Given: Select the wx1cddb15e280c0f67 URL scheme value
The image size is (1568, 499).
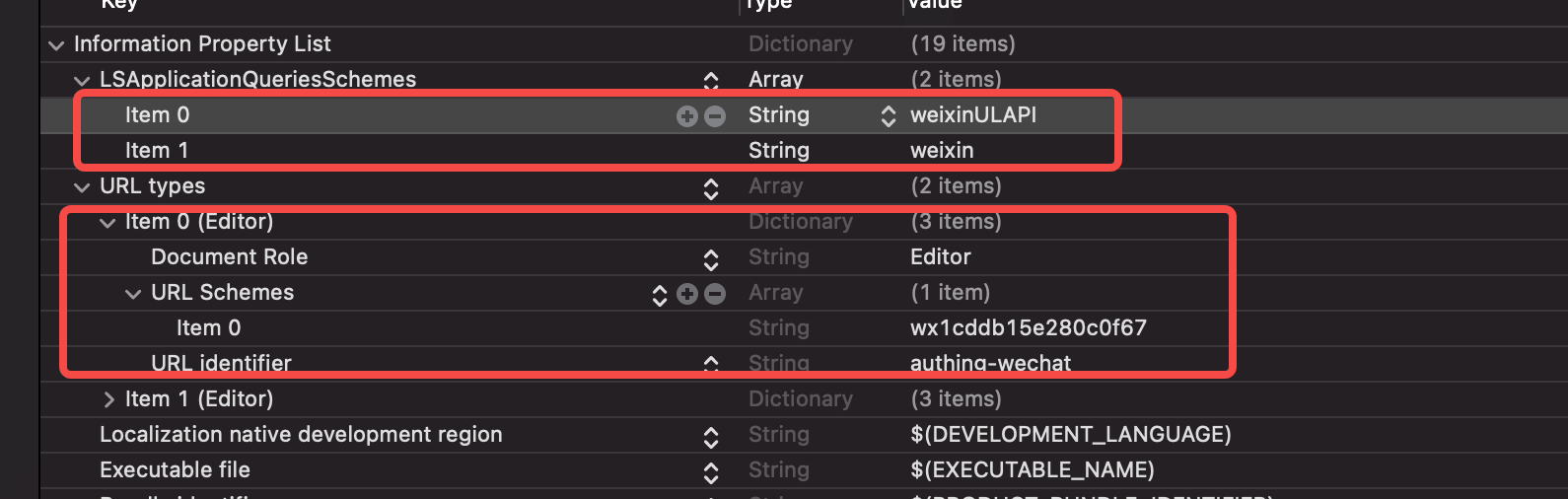Looking at the screenshot, I should pos(1028,328).
